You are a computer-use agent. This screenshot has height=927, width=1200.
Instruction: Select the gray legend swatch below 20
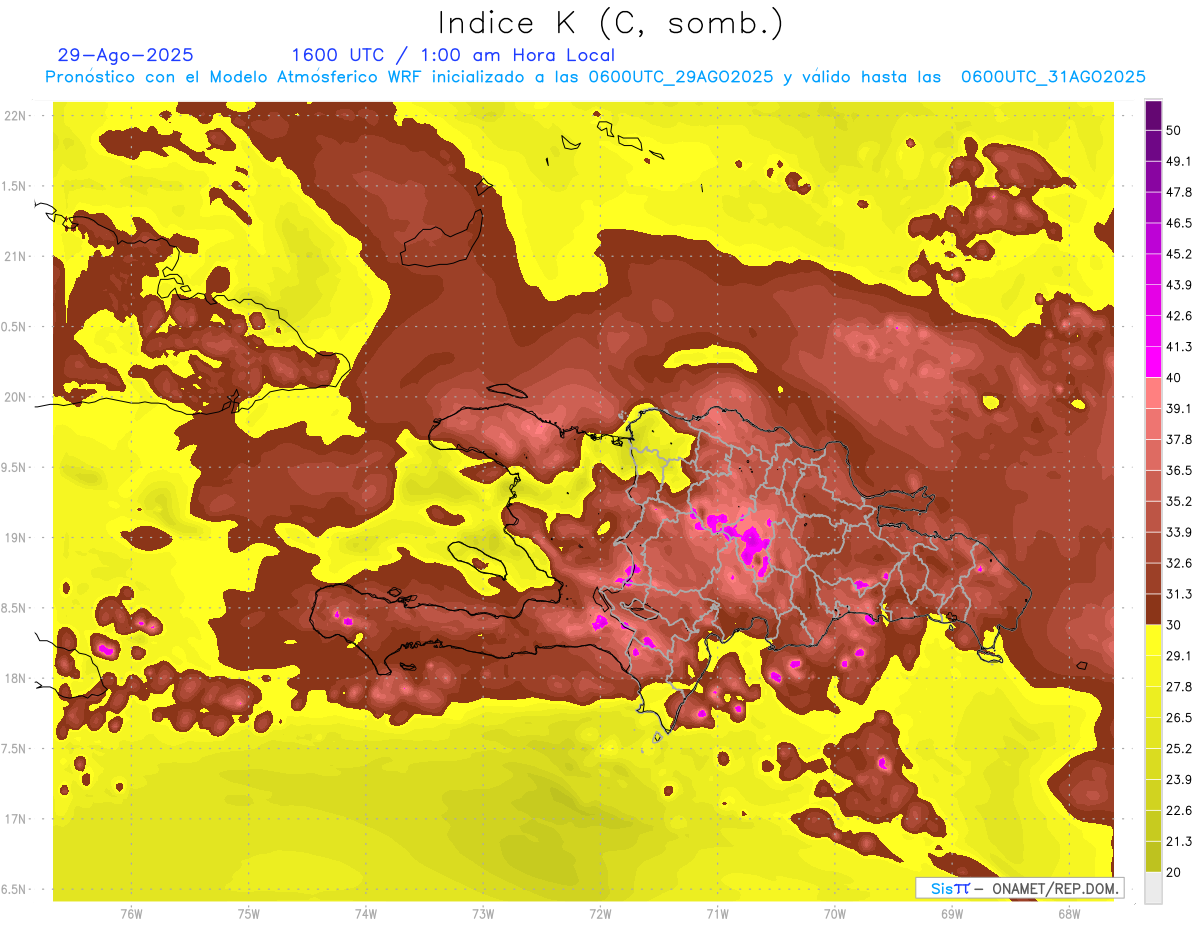coord(1153,887)
